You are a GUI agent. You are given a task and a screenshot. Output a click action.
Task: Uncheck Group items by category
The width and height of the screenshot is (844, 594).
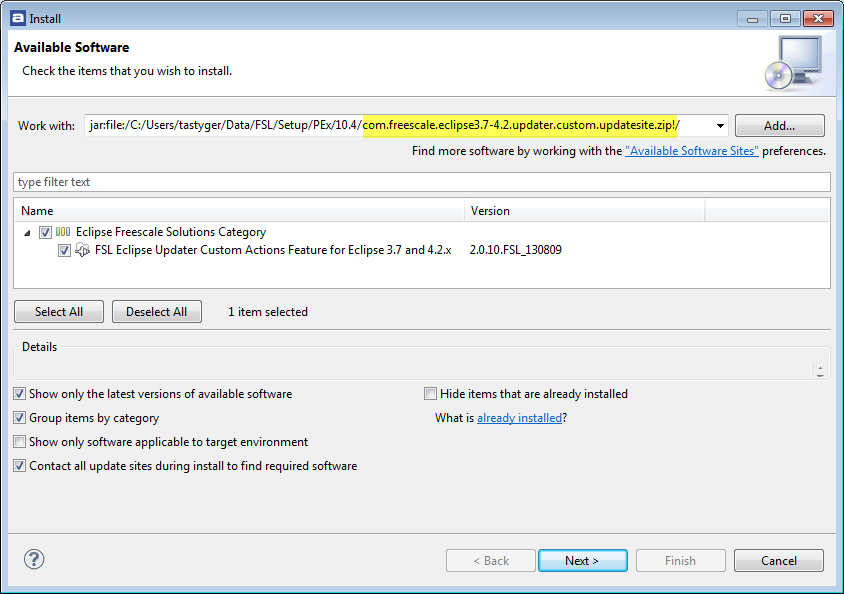click(x=19, y=417)
